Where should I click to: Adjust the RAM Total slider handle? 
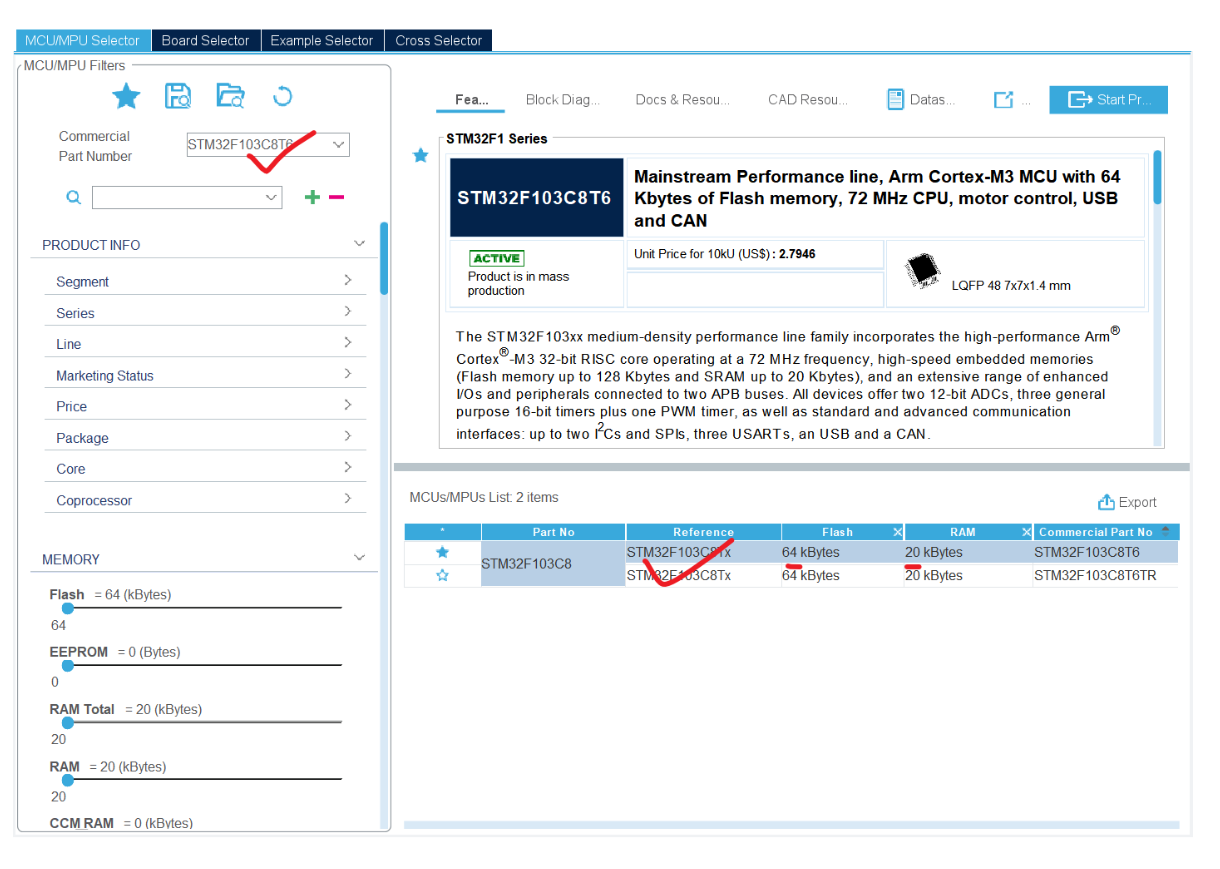(x=67, y=722)
